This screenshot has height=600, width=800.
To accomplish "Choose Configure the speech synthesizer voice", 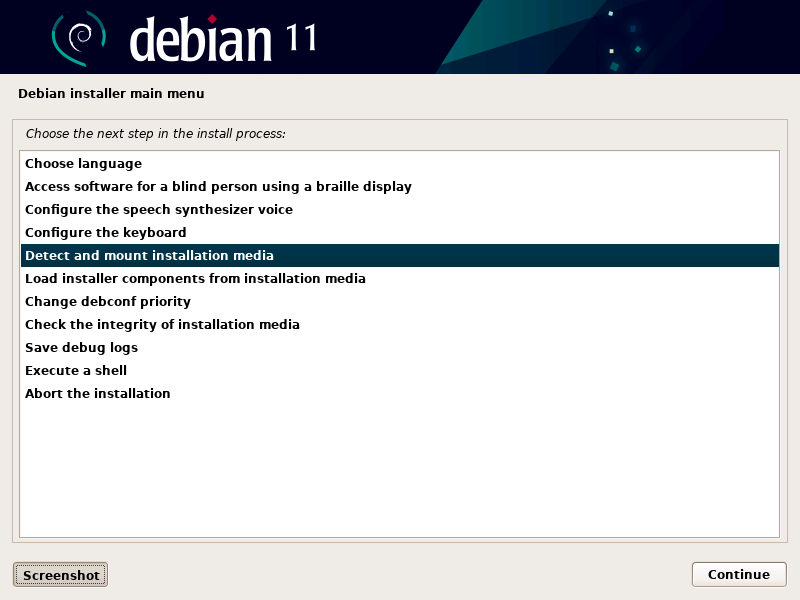I will (400, 209).
